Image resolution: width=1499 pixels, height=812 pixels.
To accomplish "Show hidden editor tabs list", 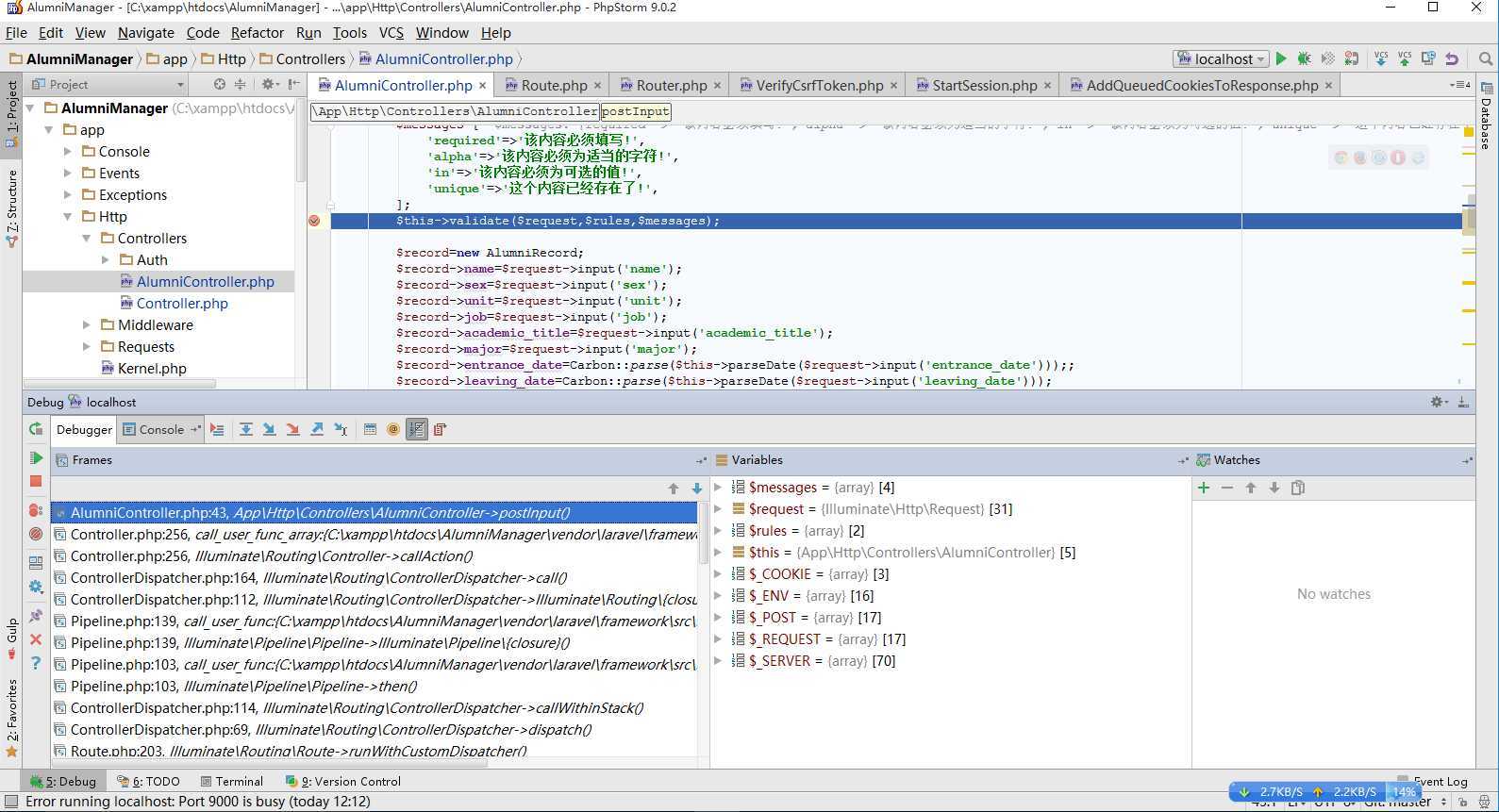I will coord(1459,85).
